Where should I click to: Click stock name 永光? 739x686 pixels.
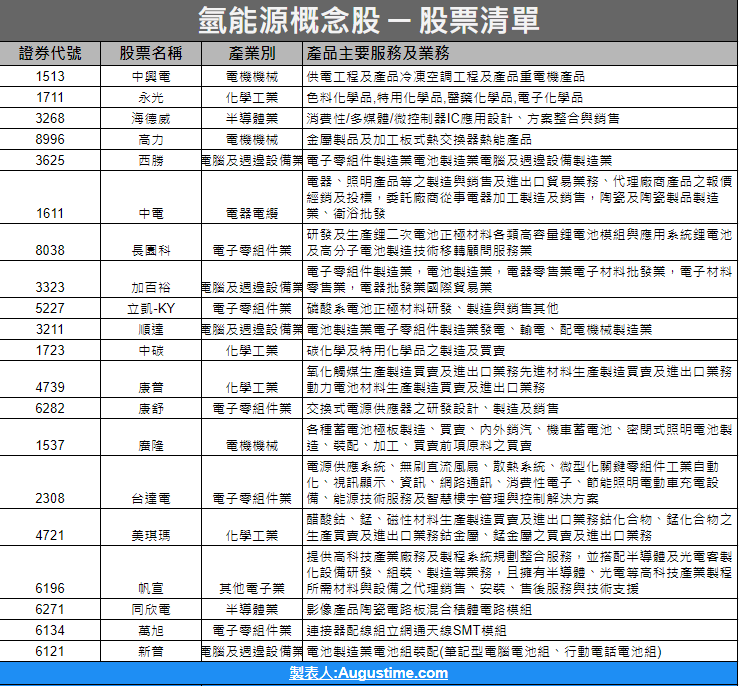[x=151, y=98]
